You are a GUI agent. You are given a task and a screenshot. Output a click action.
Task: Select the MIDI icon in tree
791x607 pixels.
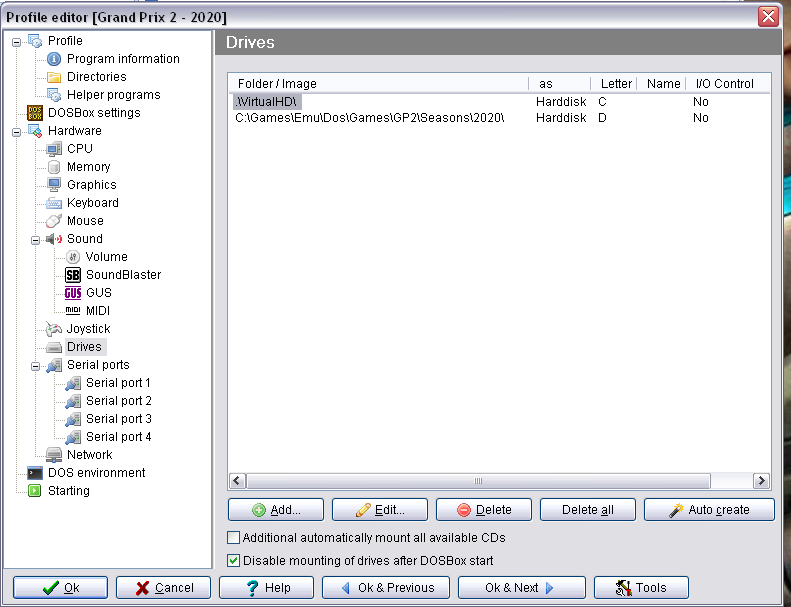(x=73, y=311)
